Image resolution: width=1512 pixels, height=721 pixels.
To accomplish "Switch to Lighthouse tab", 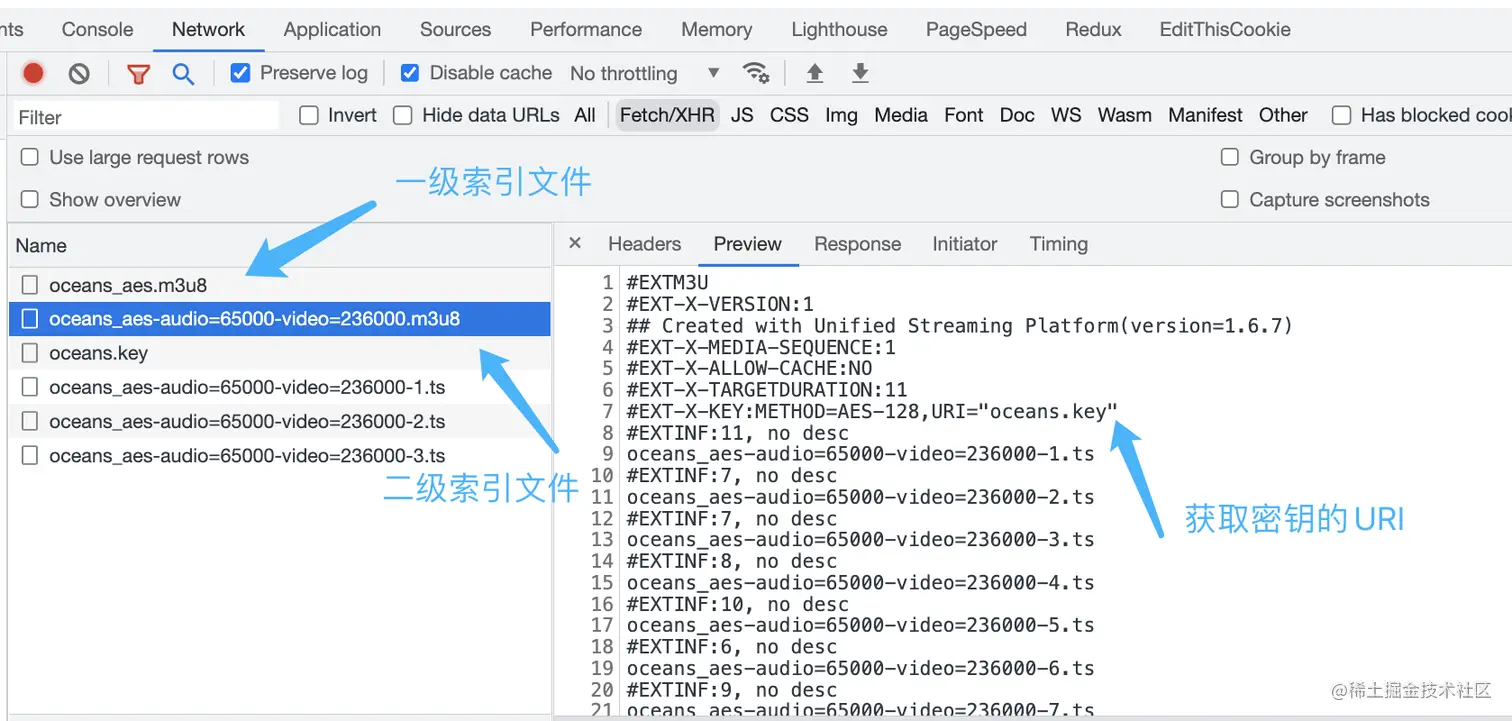I will tap(839, 29).
